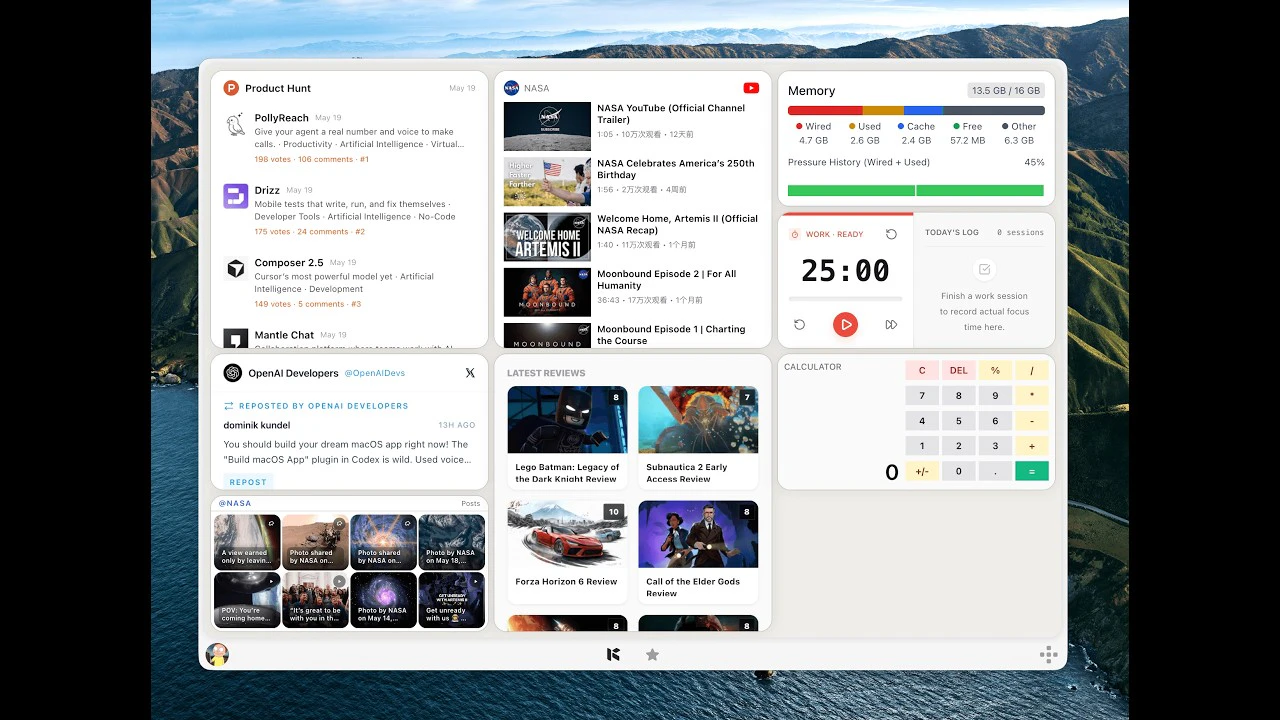The width and height of the screenshot is (1280, 720).
Task: Open the favorites star in bottom bar
Action: (652, 655)
